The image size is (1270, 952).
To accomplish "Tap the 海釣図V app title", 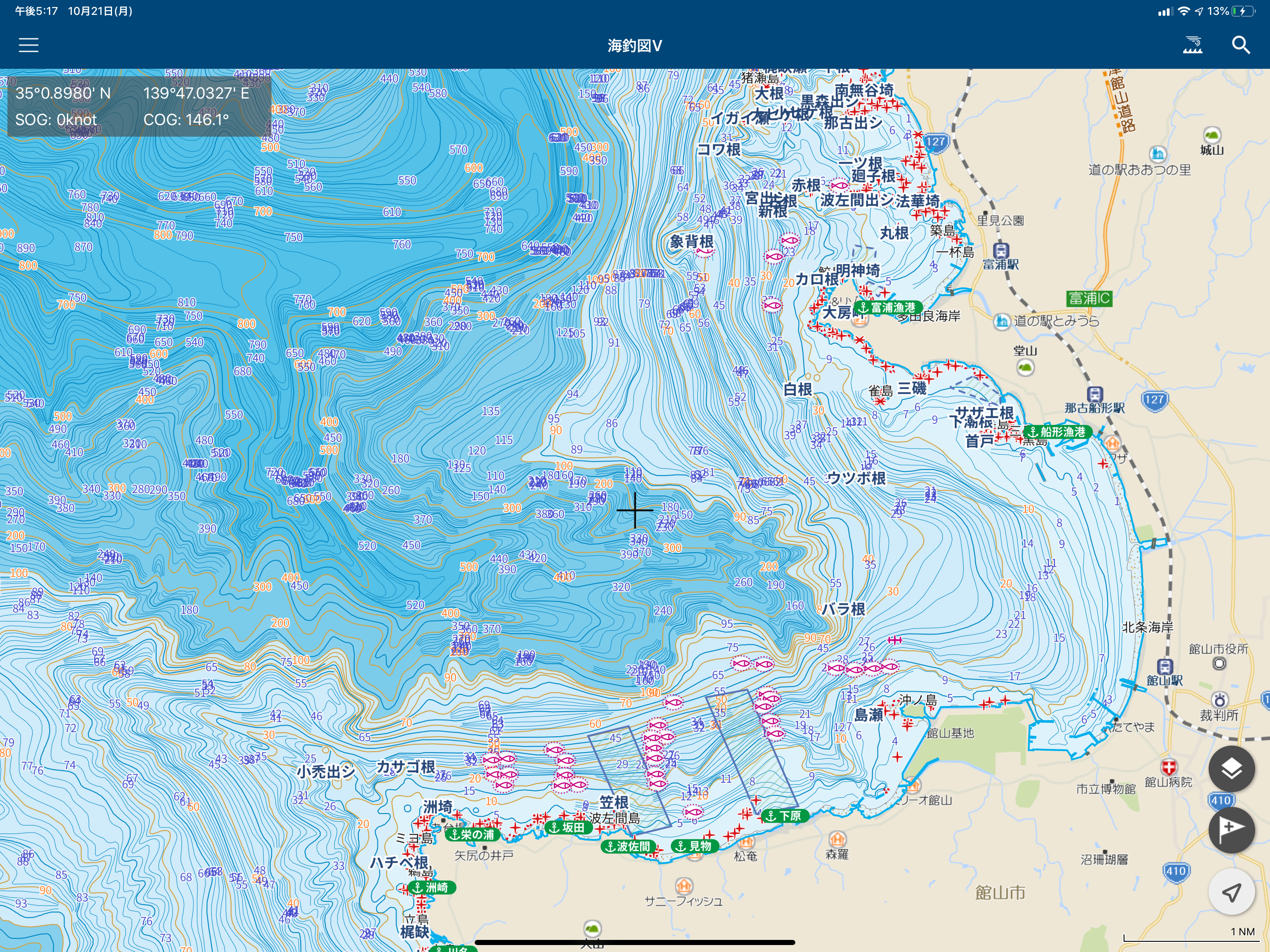I will point(635,46).
